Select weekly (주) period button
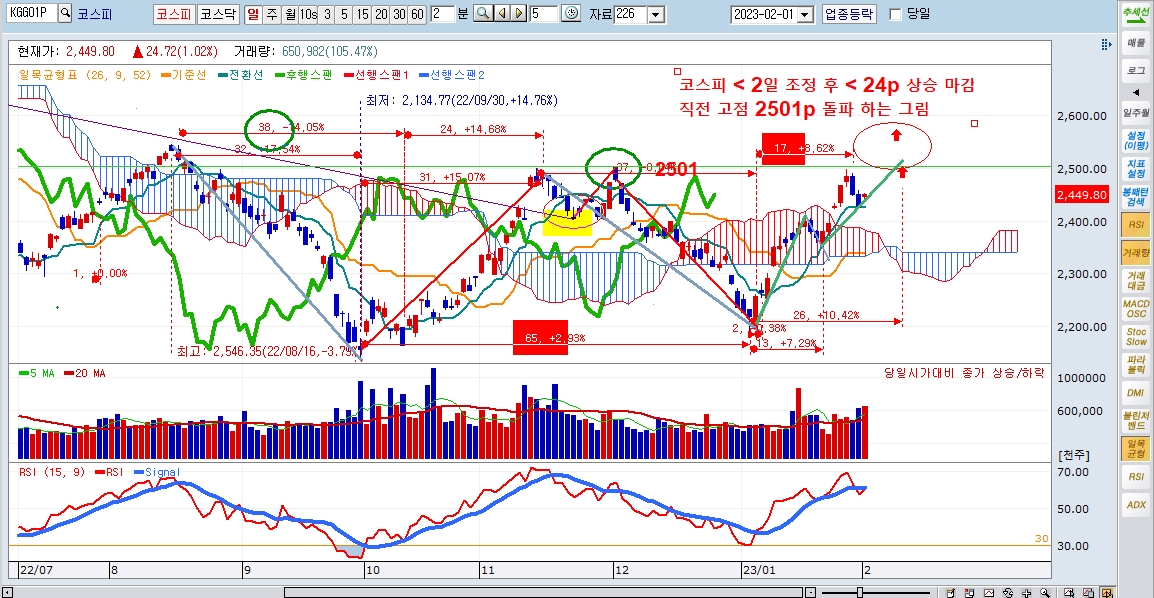 272,14
